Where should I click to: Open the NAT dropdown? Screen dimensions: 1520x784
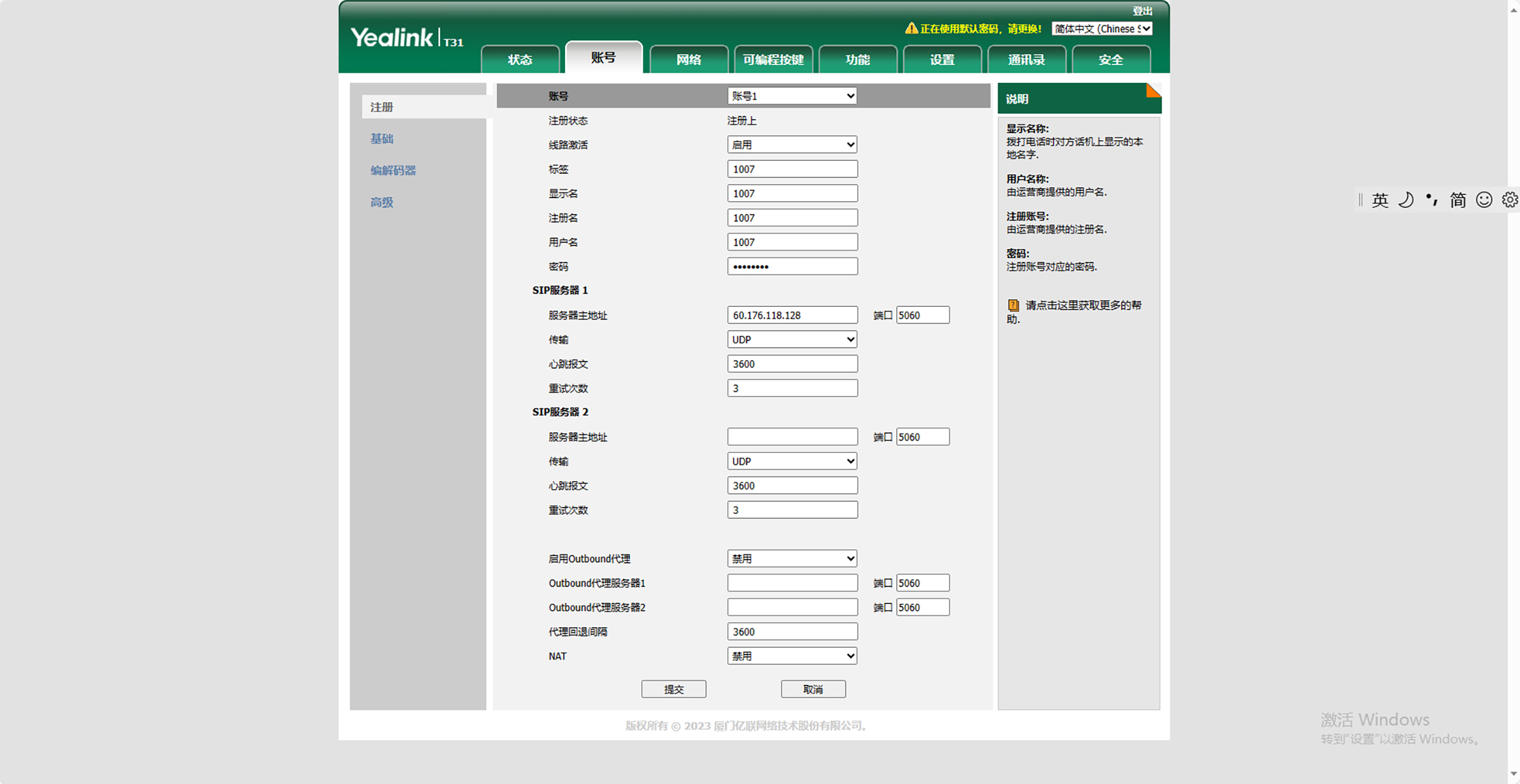(792, 656)
